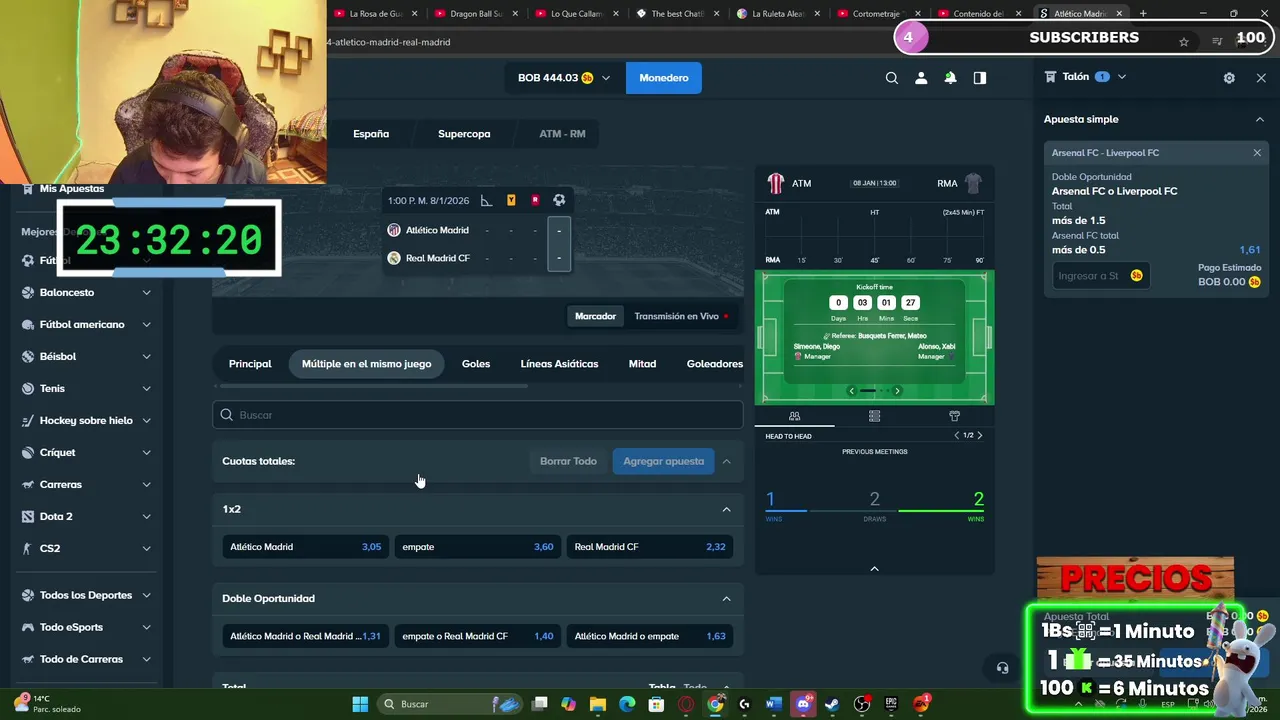Select Real Madrid CF odds 2,32

[x=649, y=547]
